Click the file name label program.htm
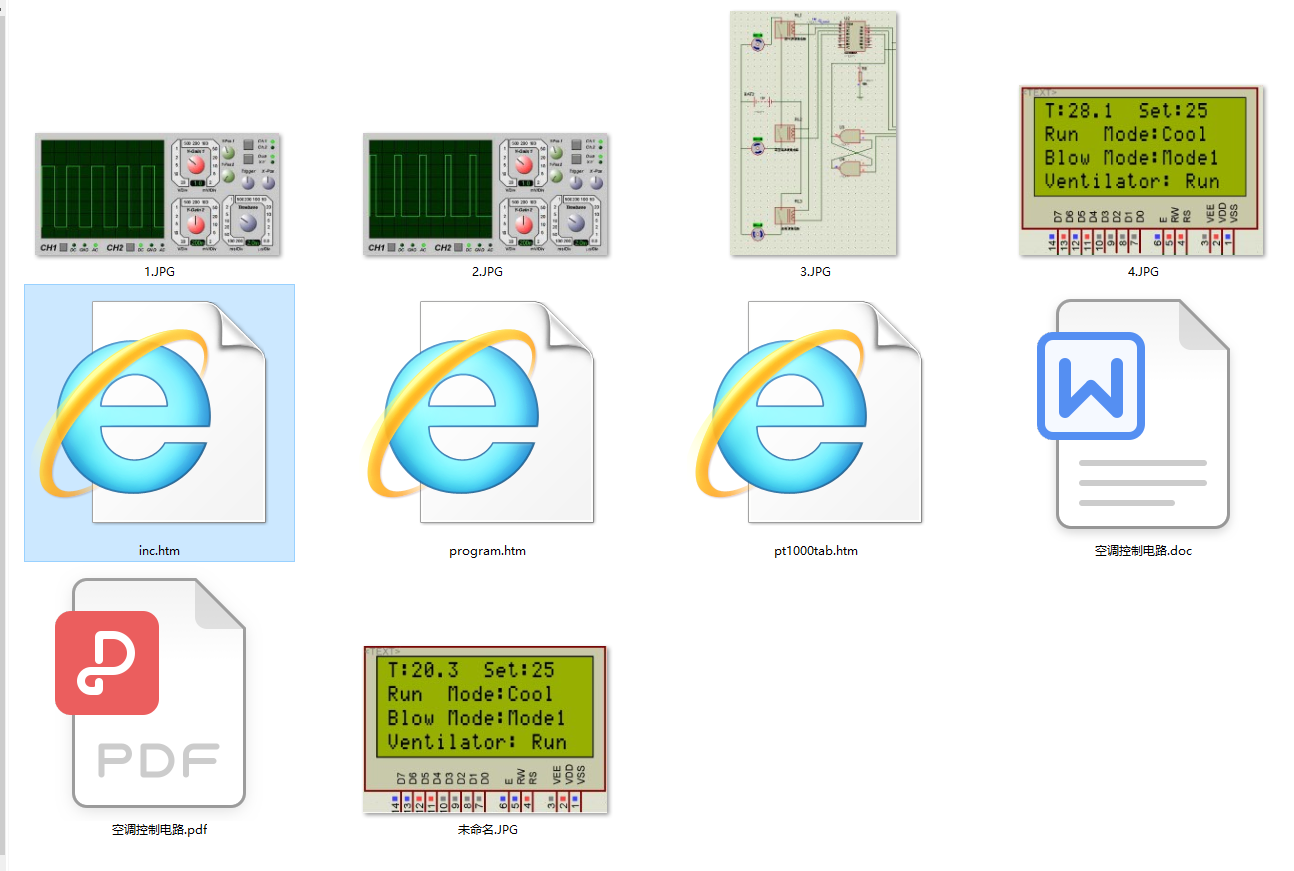The height and width of the screenshot is (871, 1294). coord(487,550)
